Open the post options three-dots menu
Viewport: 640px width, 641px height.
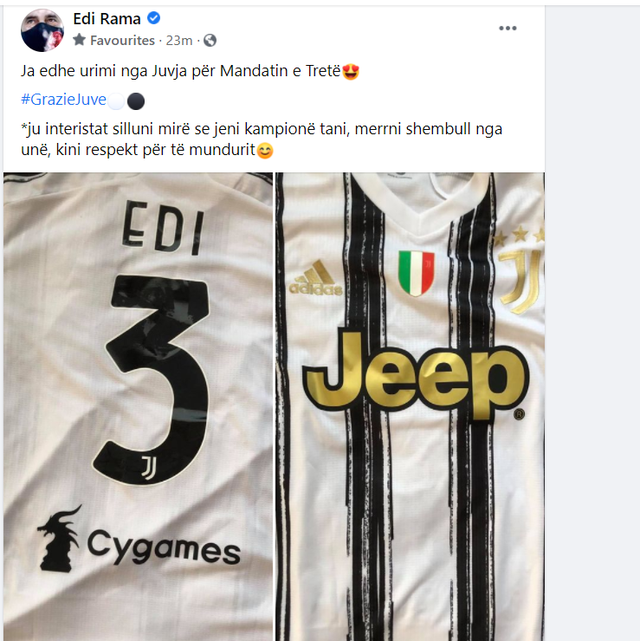tap(508, 27)
